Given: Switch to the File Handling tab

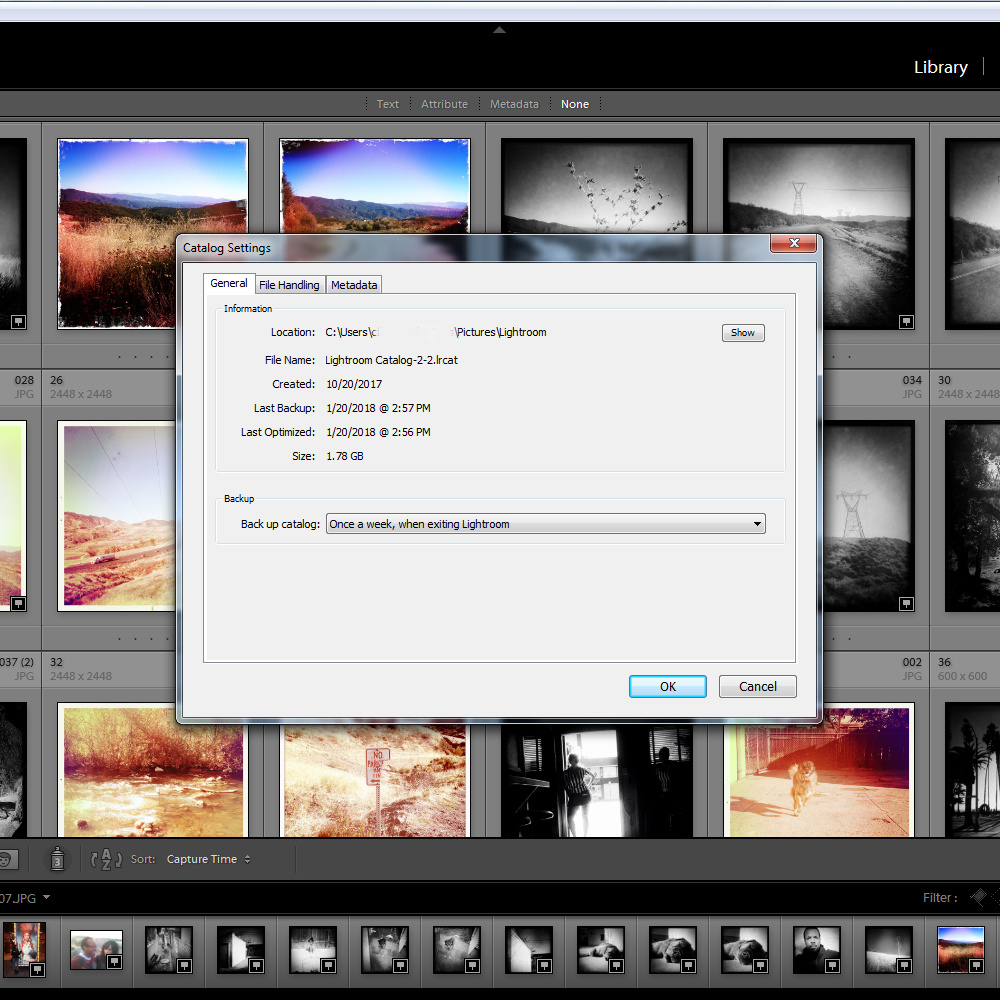Looking at the screenshot, I should click(289, 285).
